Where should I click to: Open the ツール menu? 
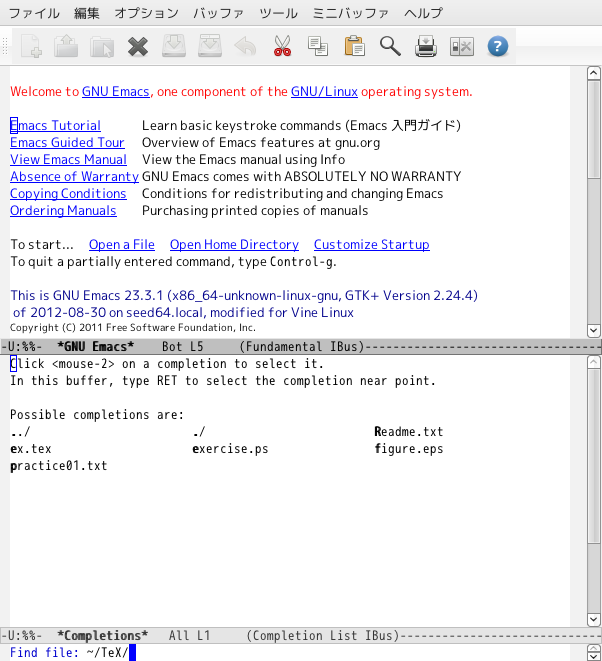(x=278, y=13)
